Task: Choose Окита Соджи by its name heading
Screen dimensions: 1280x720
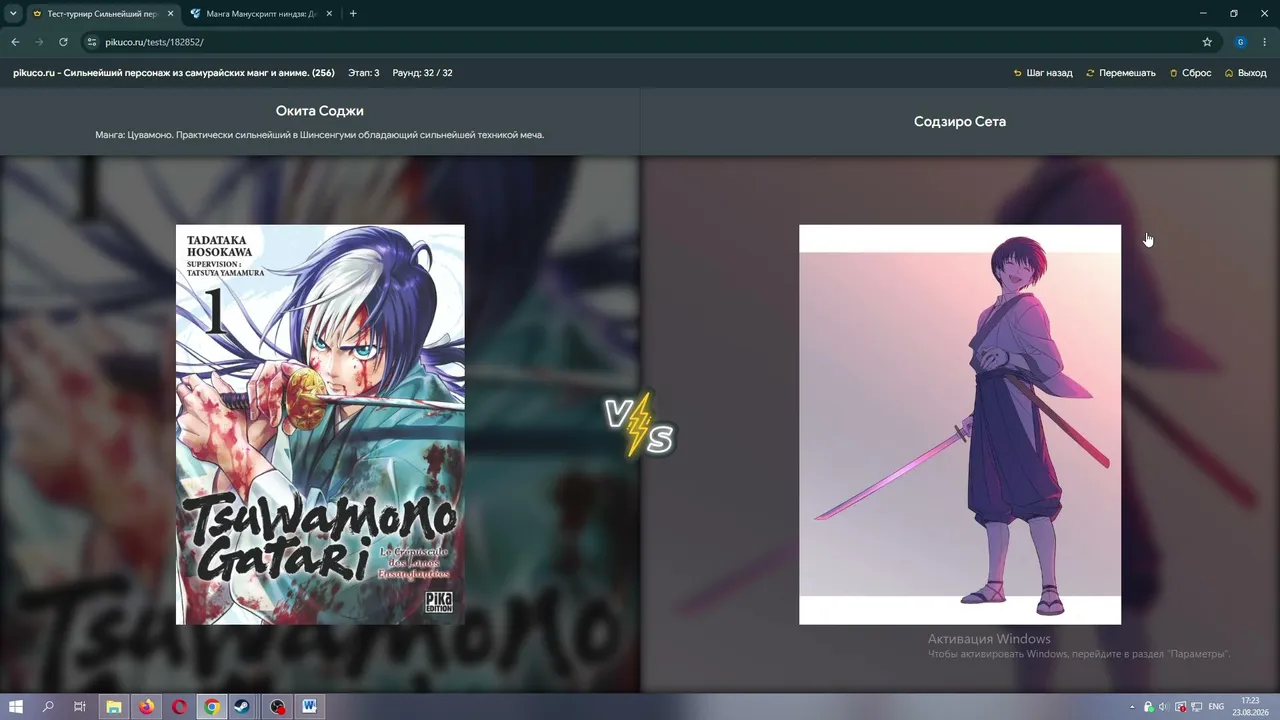Action: 320,111
